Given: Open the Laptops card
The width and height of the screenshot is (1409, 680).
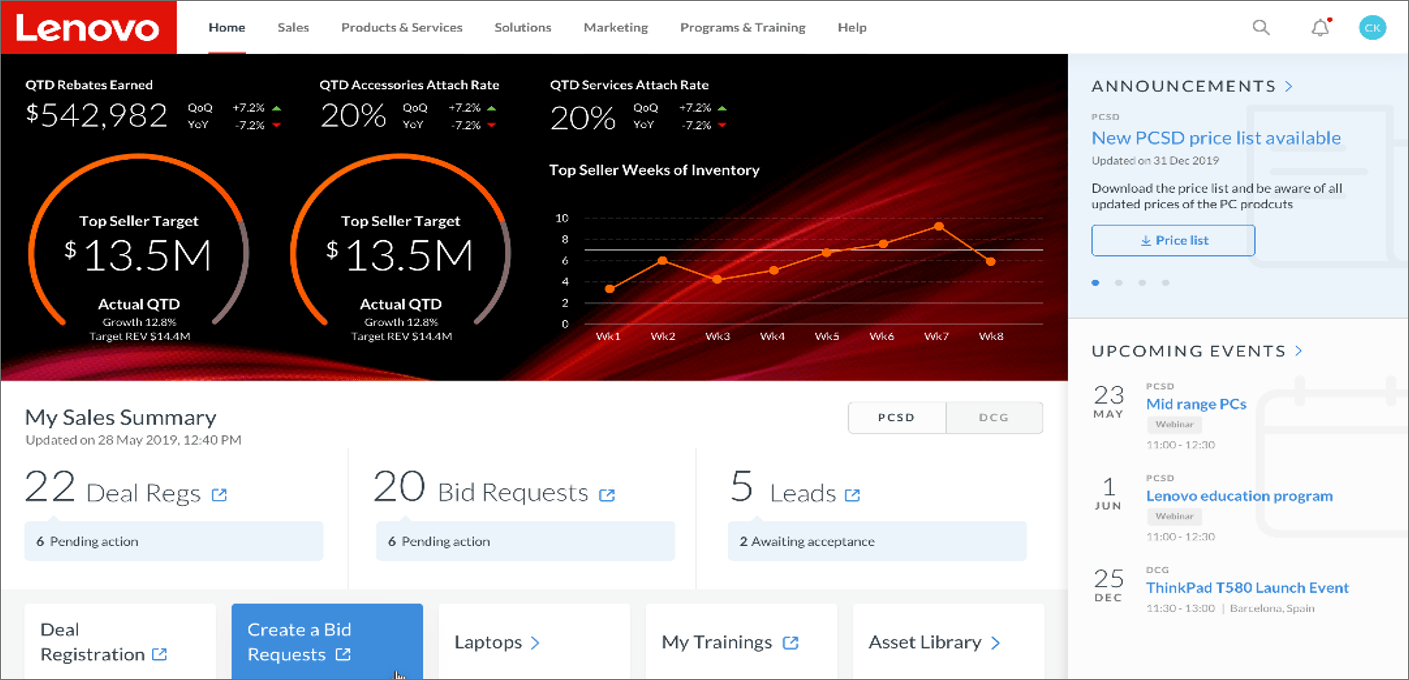Looking at the screenshot, I should coord(534,641).
